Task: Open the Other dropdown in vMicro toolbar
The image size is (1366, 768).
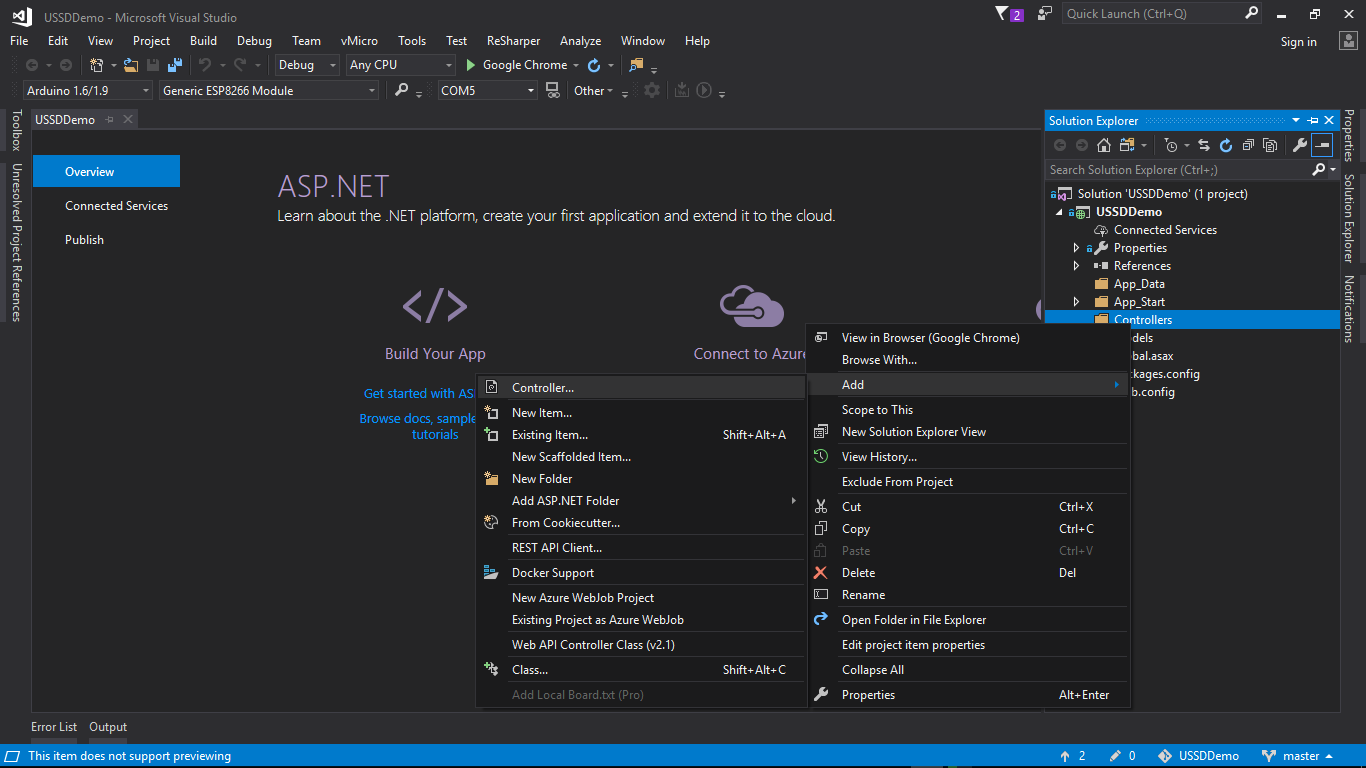Action: tap(593, 90)
